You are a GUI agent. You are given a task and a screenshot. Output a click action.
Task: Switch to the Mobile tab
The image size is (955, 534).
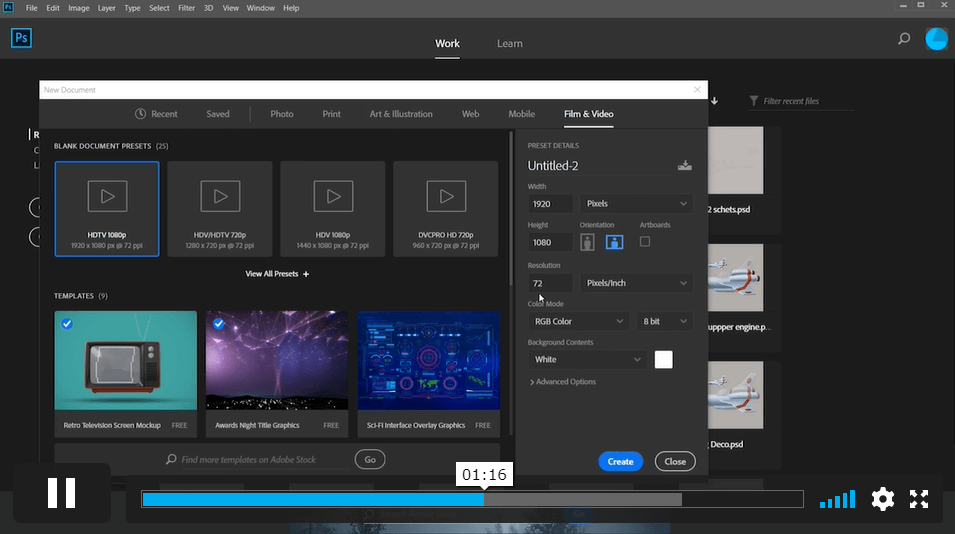(521, 114)
